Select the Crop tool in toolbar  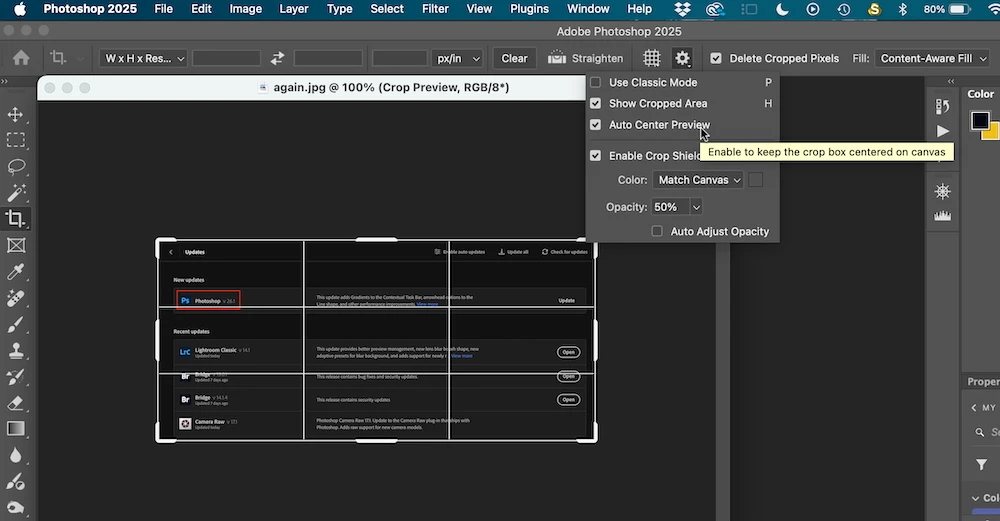point(15,219)
